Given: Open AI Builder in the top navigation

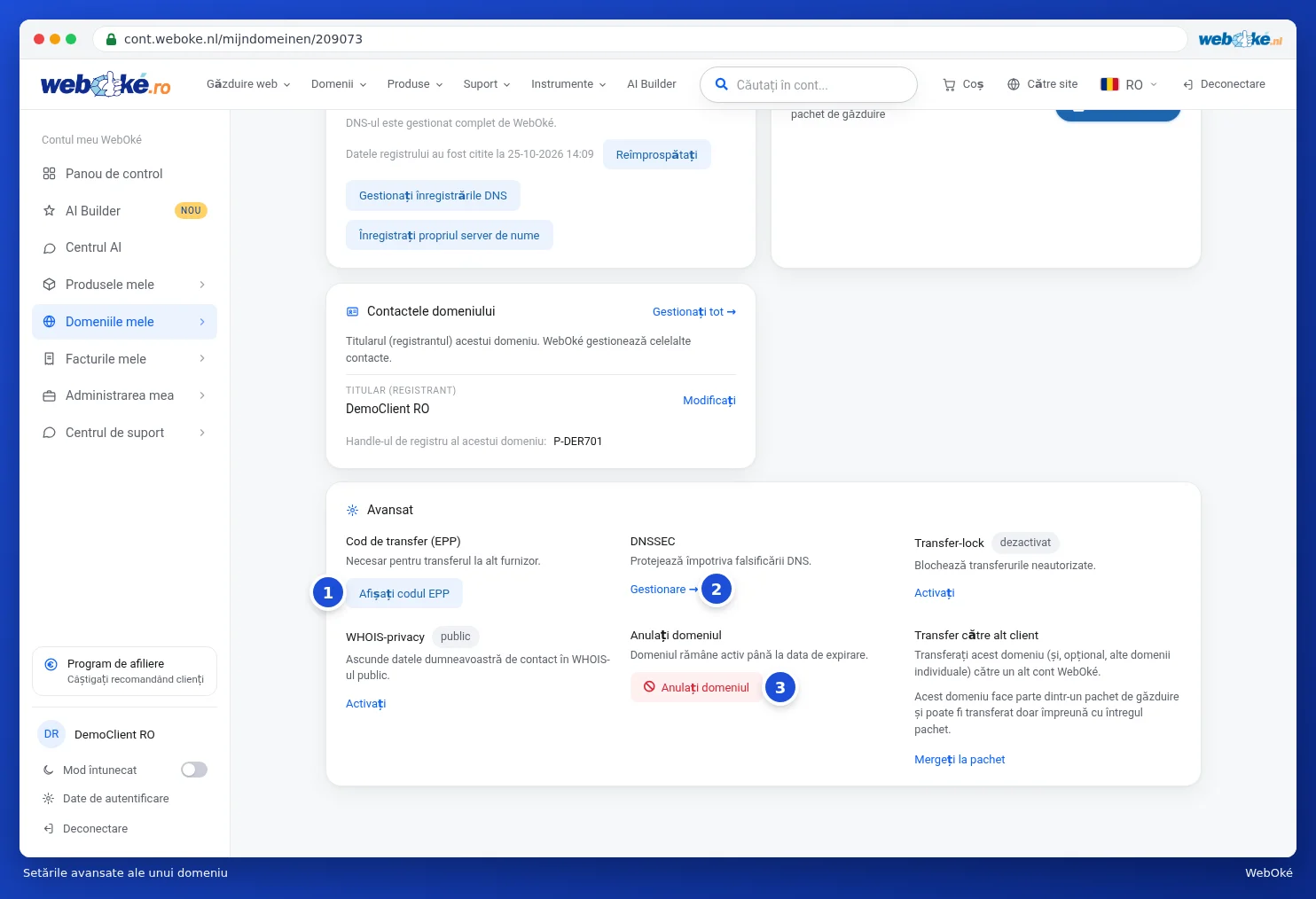Looking at the screenshot, I should (x=652, y=84).
